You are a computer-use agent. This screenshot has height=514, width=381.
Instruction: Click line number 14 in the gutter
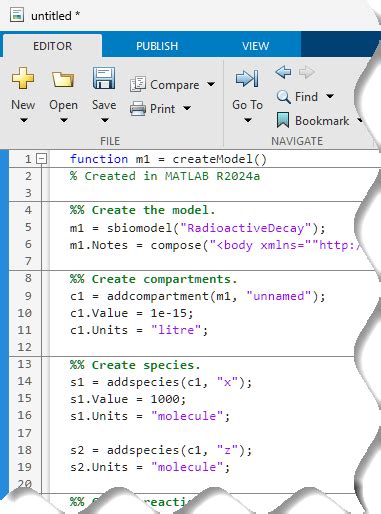tap(24, 381)
